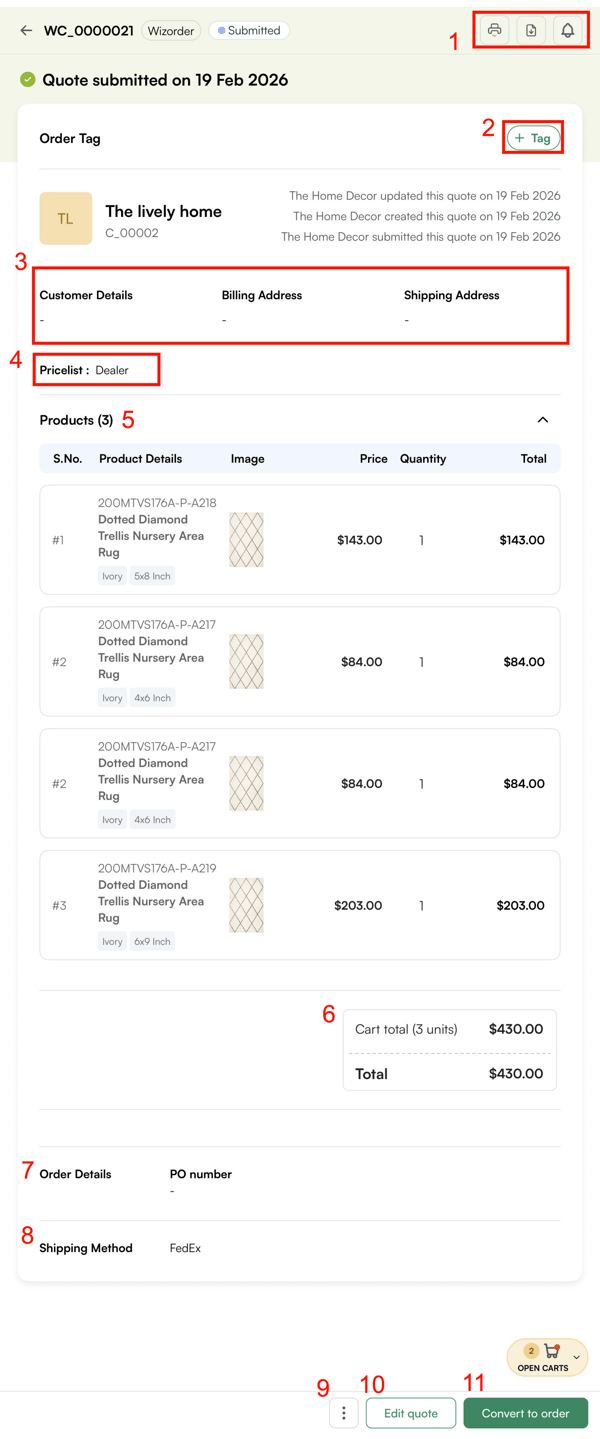Open the 5x8 Inch rug thumbnail
Viewport: 600px width, 1439px height.
point(246,540)
